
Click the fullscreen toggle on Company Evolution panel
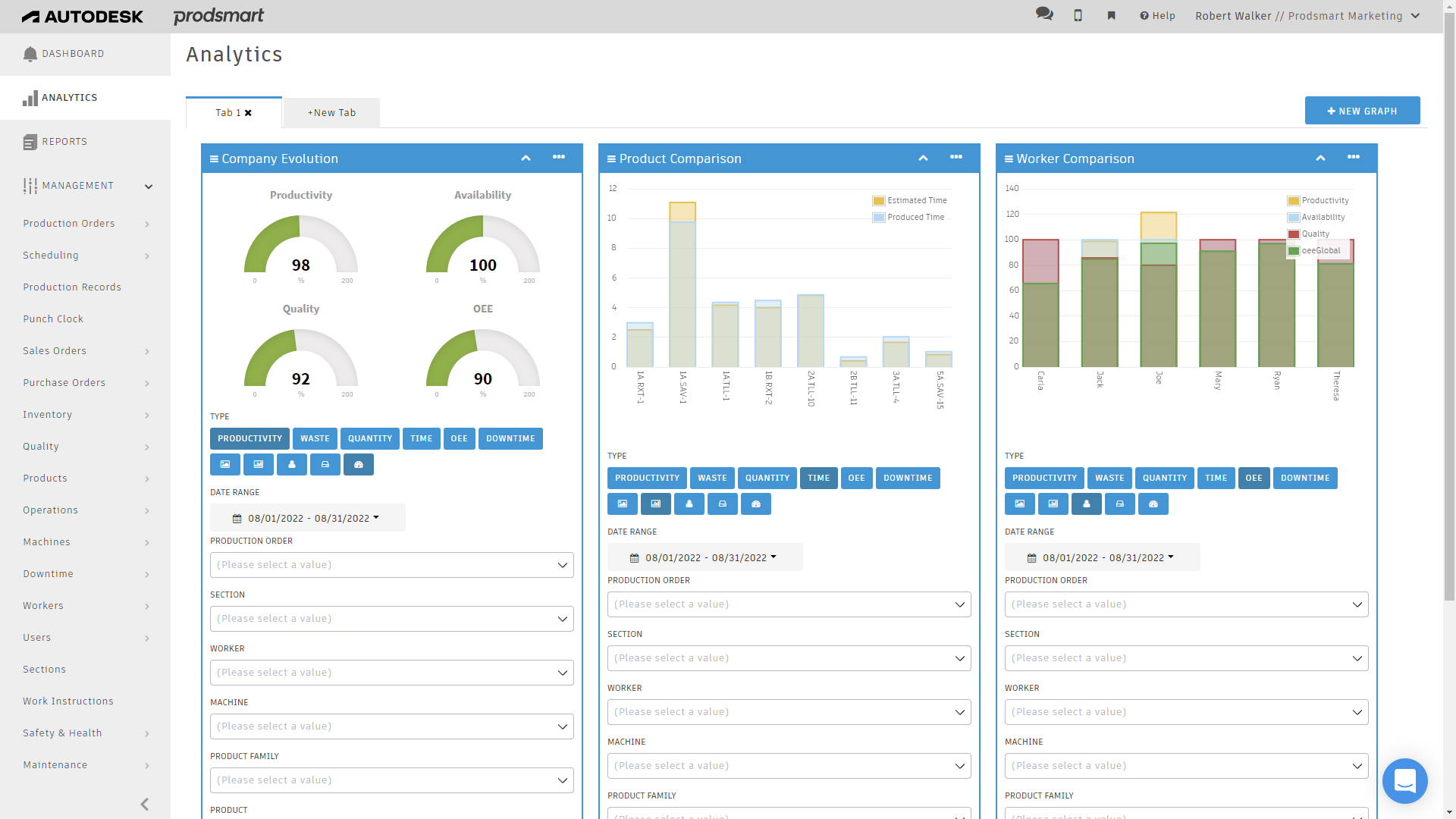527,158
